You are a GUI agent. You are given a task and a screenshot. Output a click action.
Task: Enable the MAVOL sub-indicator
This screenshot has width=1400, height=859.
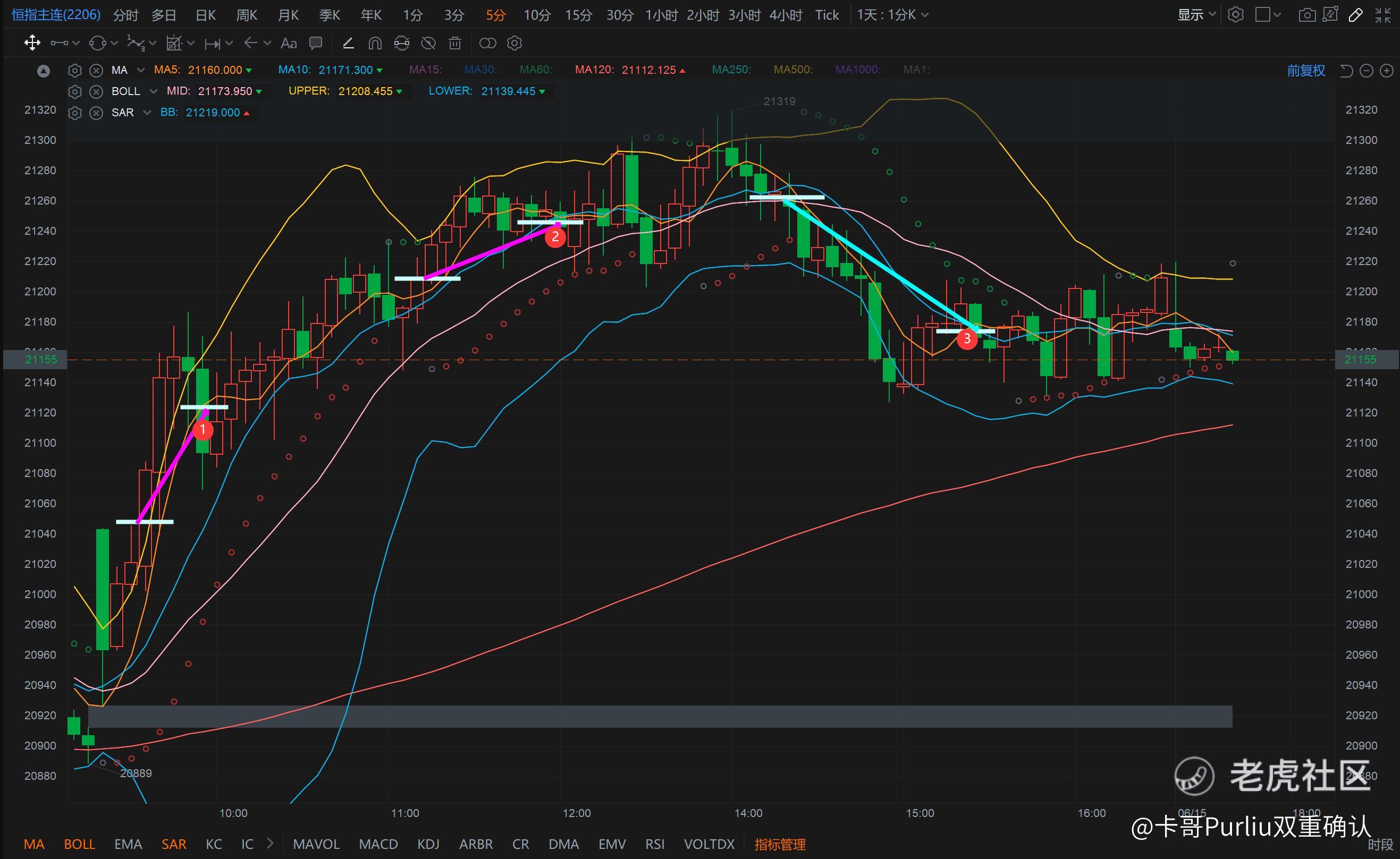click(316, 844)
